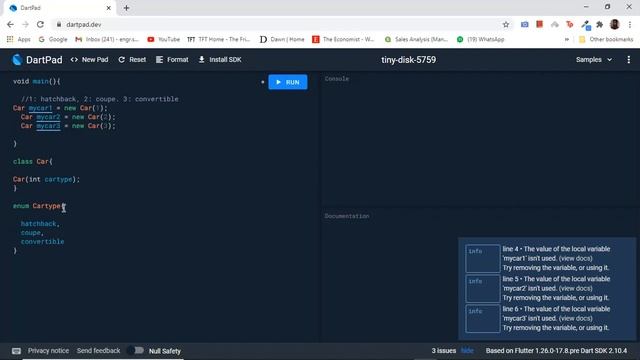Click the keyboard shortcuts icon
The width and height of the screenshot is (640, 360).
pyautogui.click(x=16, y=351)
